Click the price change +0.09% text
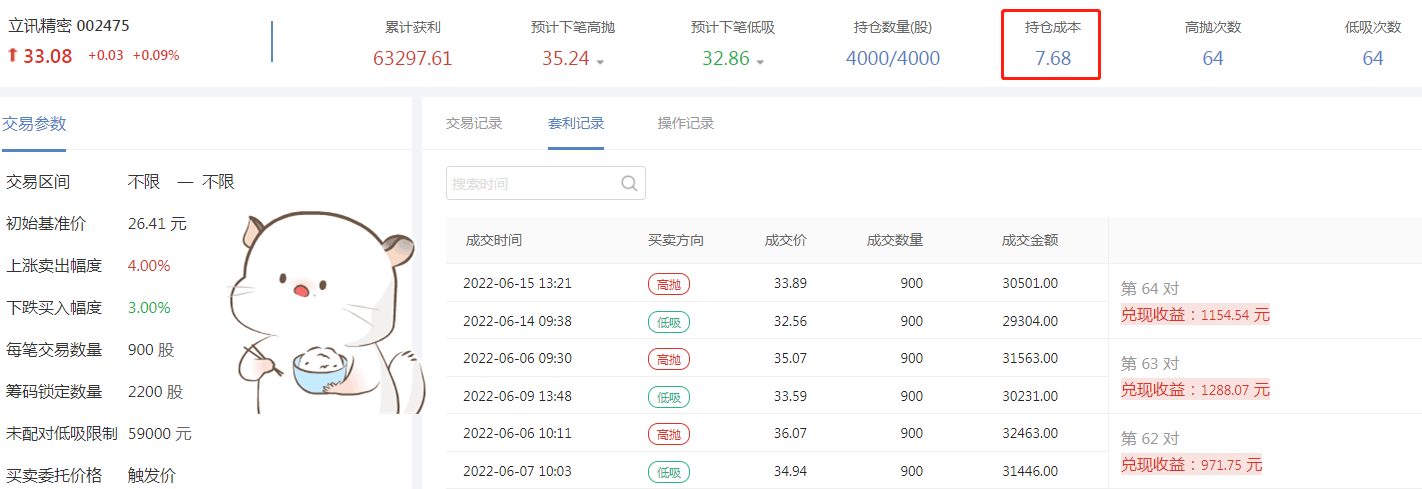1422x489 pixels. pyautogui.click(x=156, y=56)
